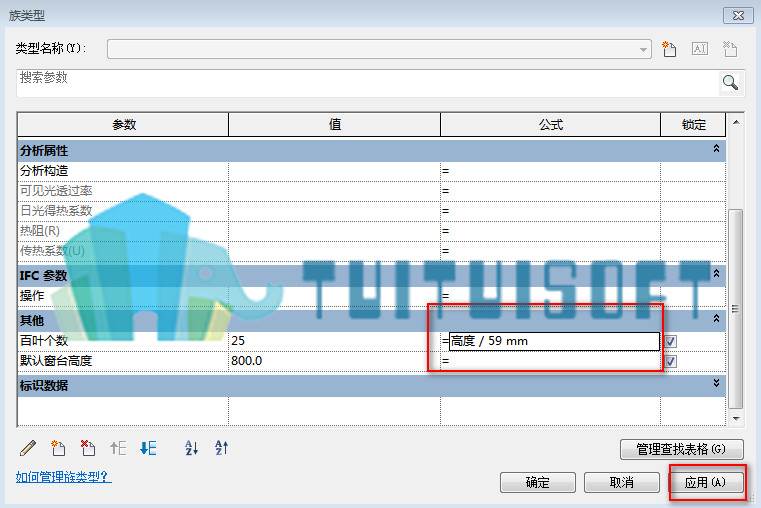Click the new parameter icon at bottom

58,448
